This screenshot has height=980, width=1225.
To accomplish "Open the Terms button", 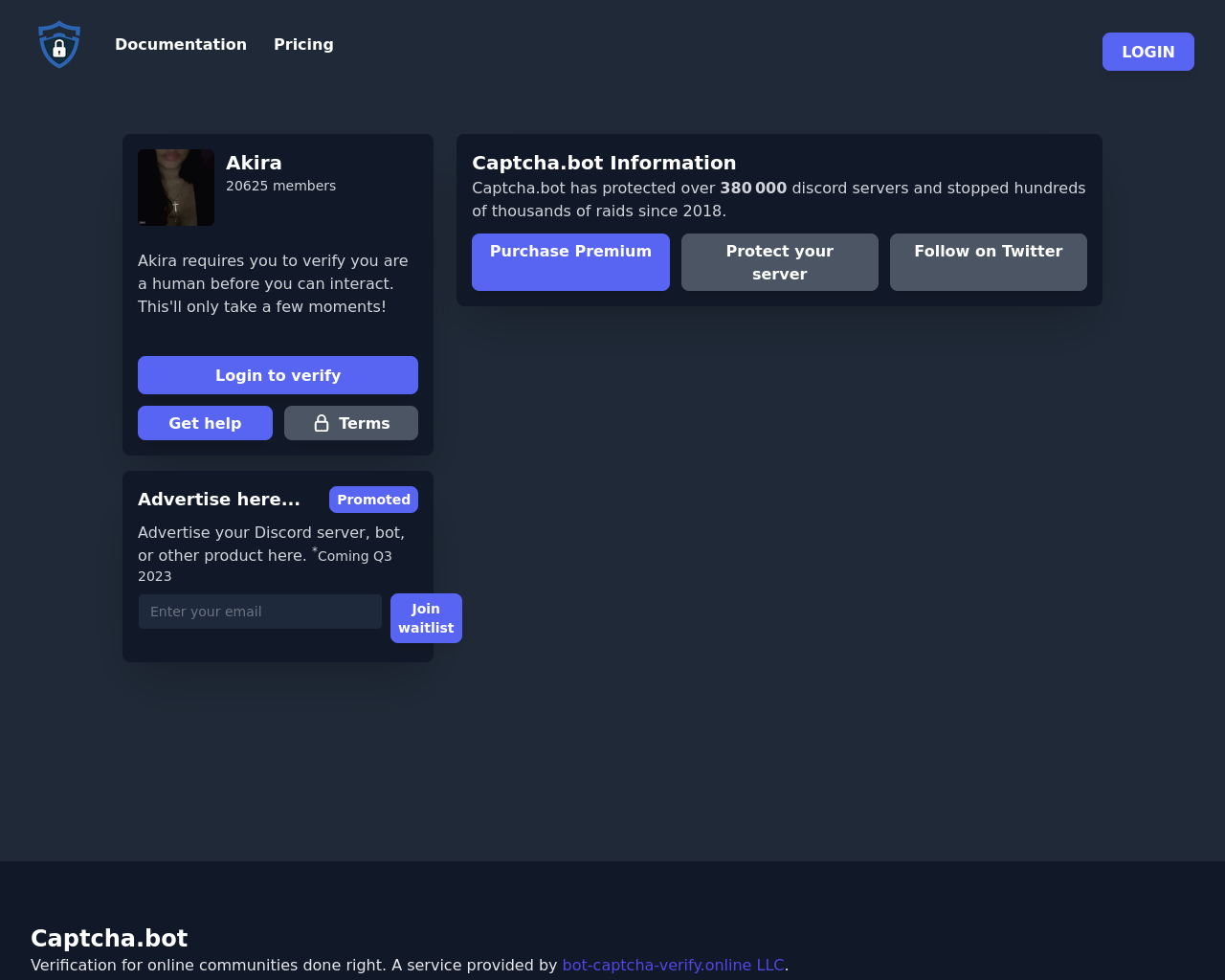I will click(x=351, y=423).
